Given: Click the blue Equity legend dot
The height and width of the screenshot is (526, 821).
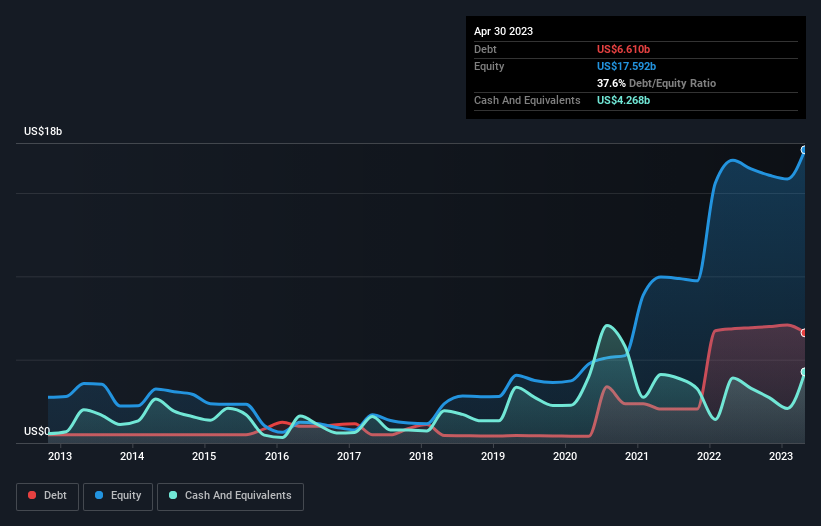Looking at the screenshot, I should click(99, 495).
